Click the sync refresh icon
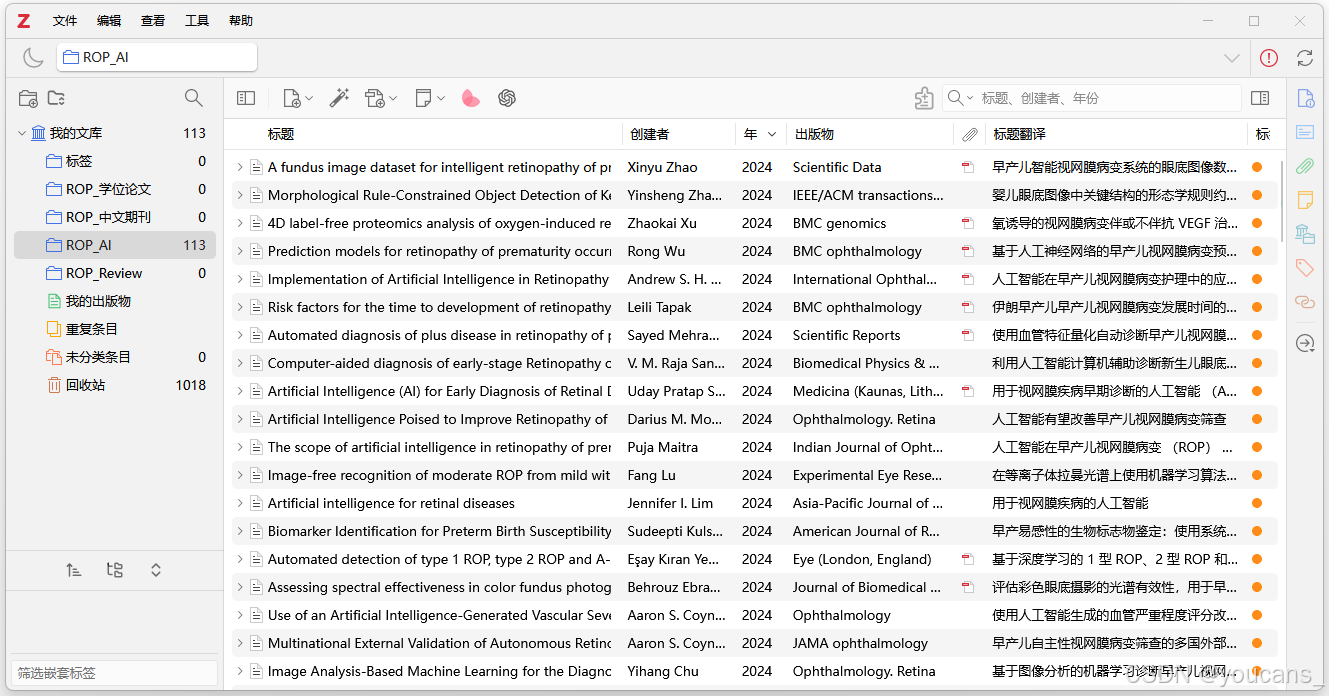This screenshot has height=696, width=1329. [x=1305, y=58]
